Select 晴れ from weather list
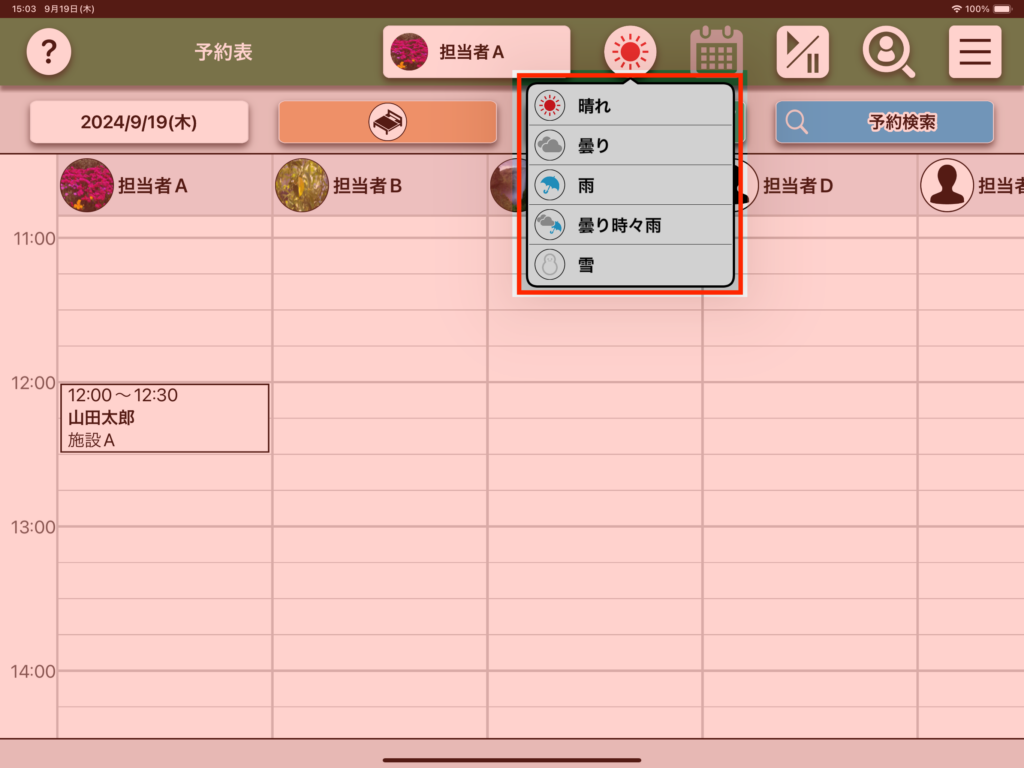Image resolution: width=1024 pixels, height=768 pixels. 630,106
